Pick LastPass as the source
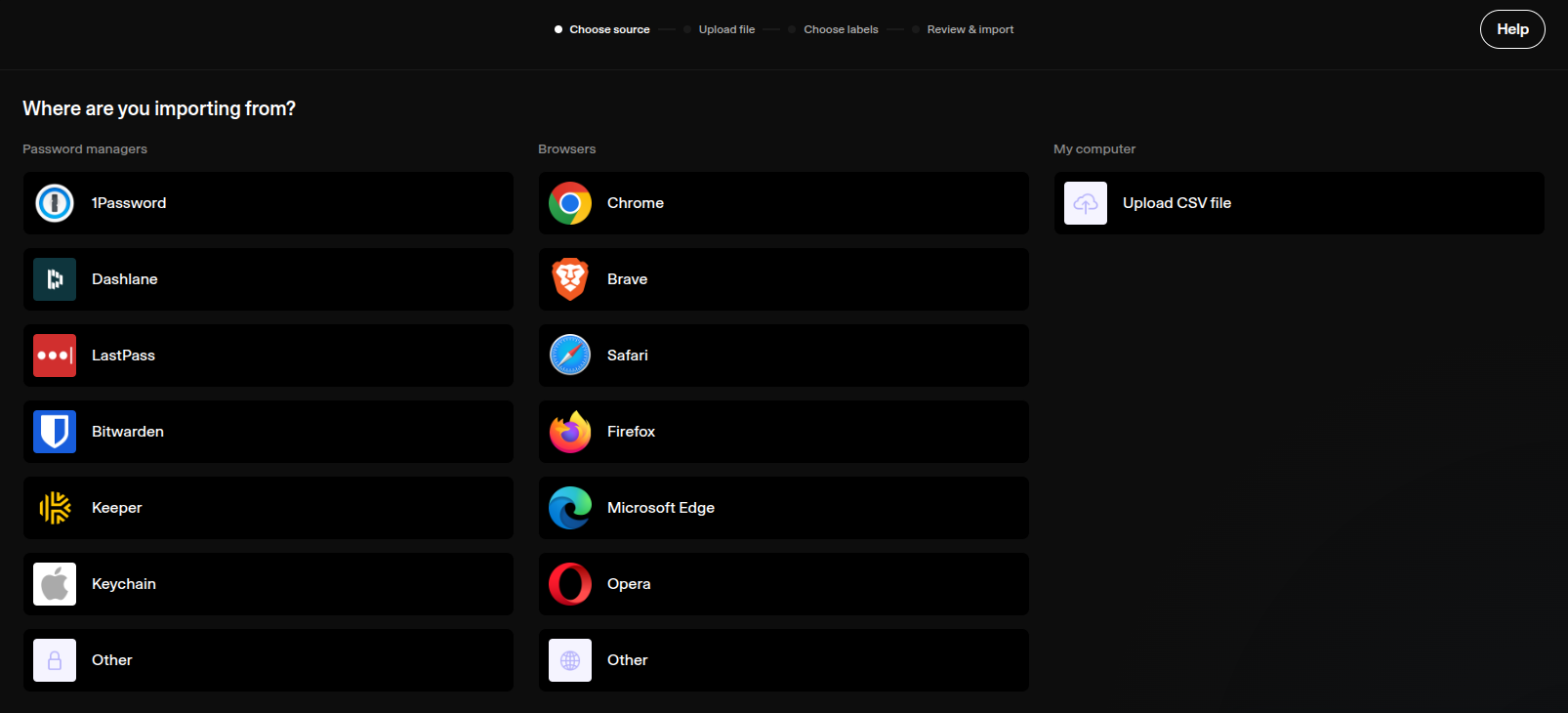Screen dimensions: 1568x713 [268, 356]
